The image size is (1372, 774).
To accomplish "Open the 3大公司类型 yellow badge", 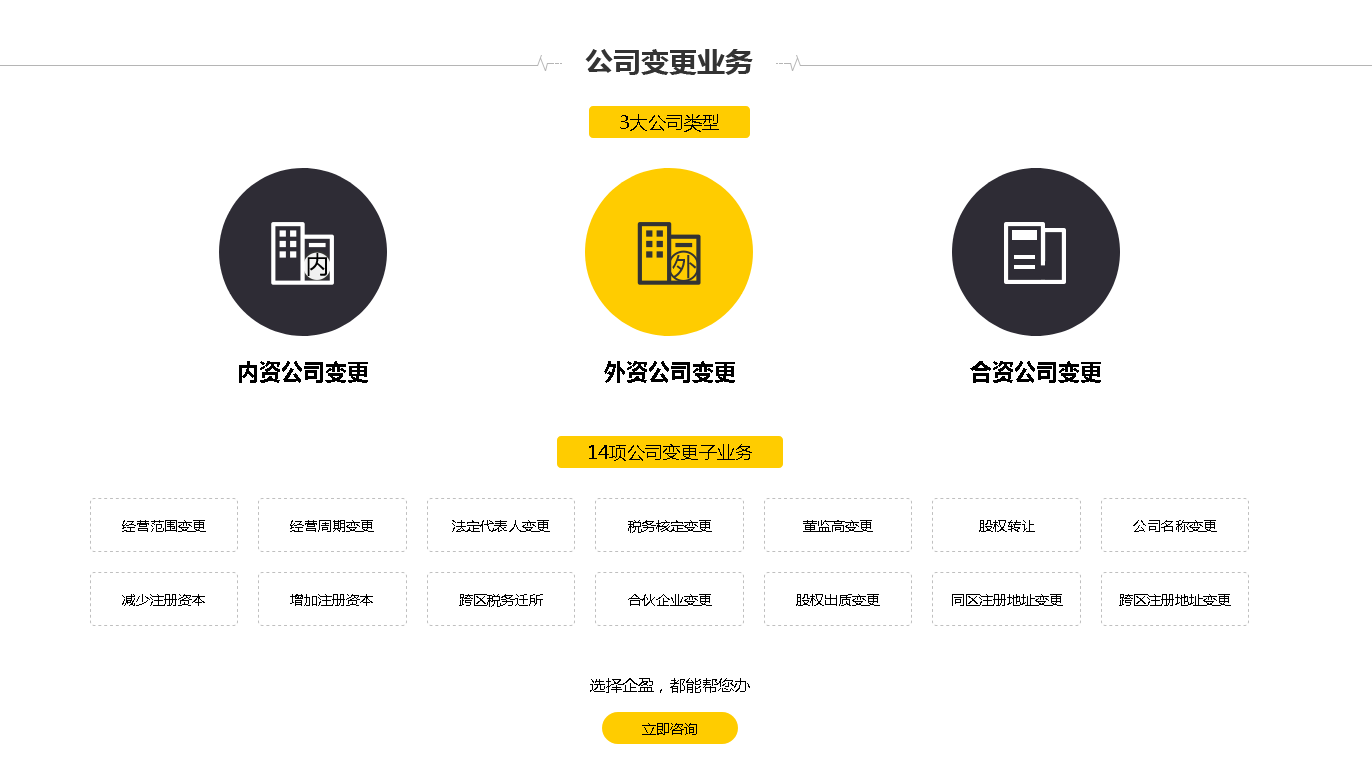I will [x=669, y=122].
